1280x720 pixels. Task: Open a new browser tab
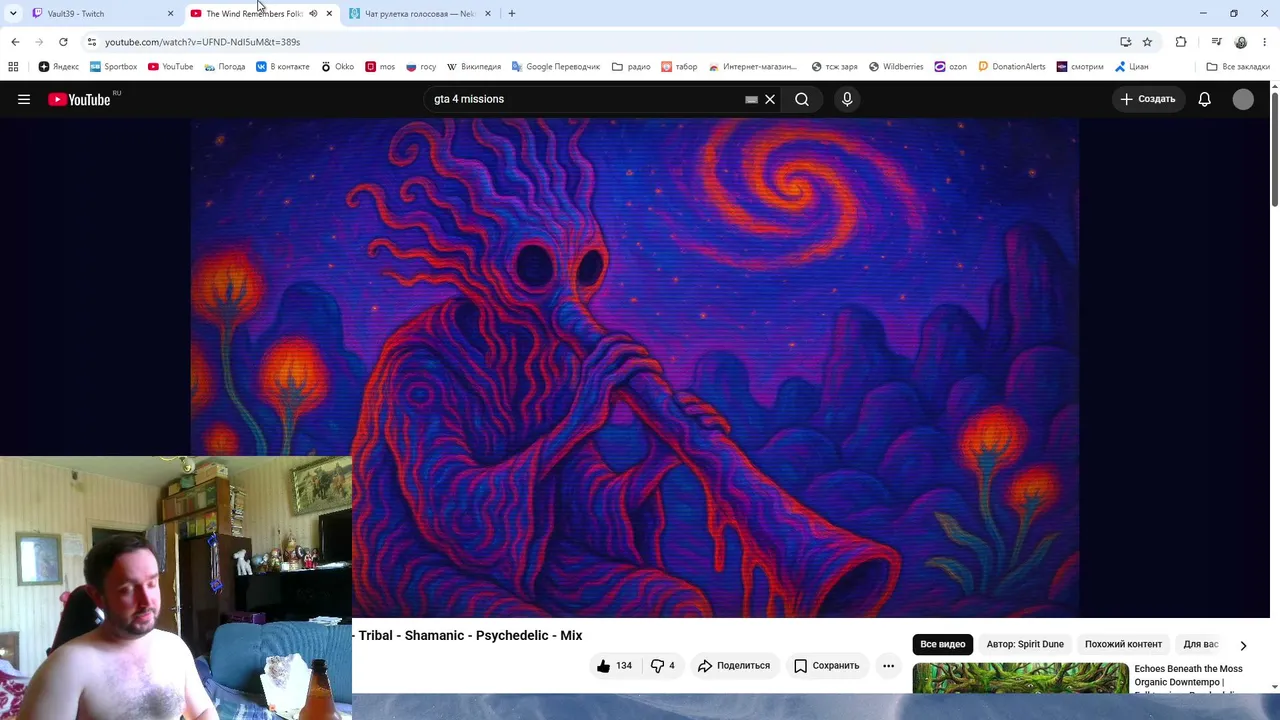pos(512,13)
